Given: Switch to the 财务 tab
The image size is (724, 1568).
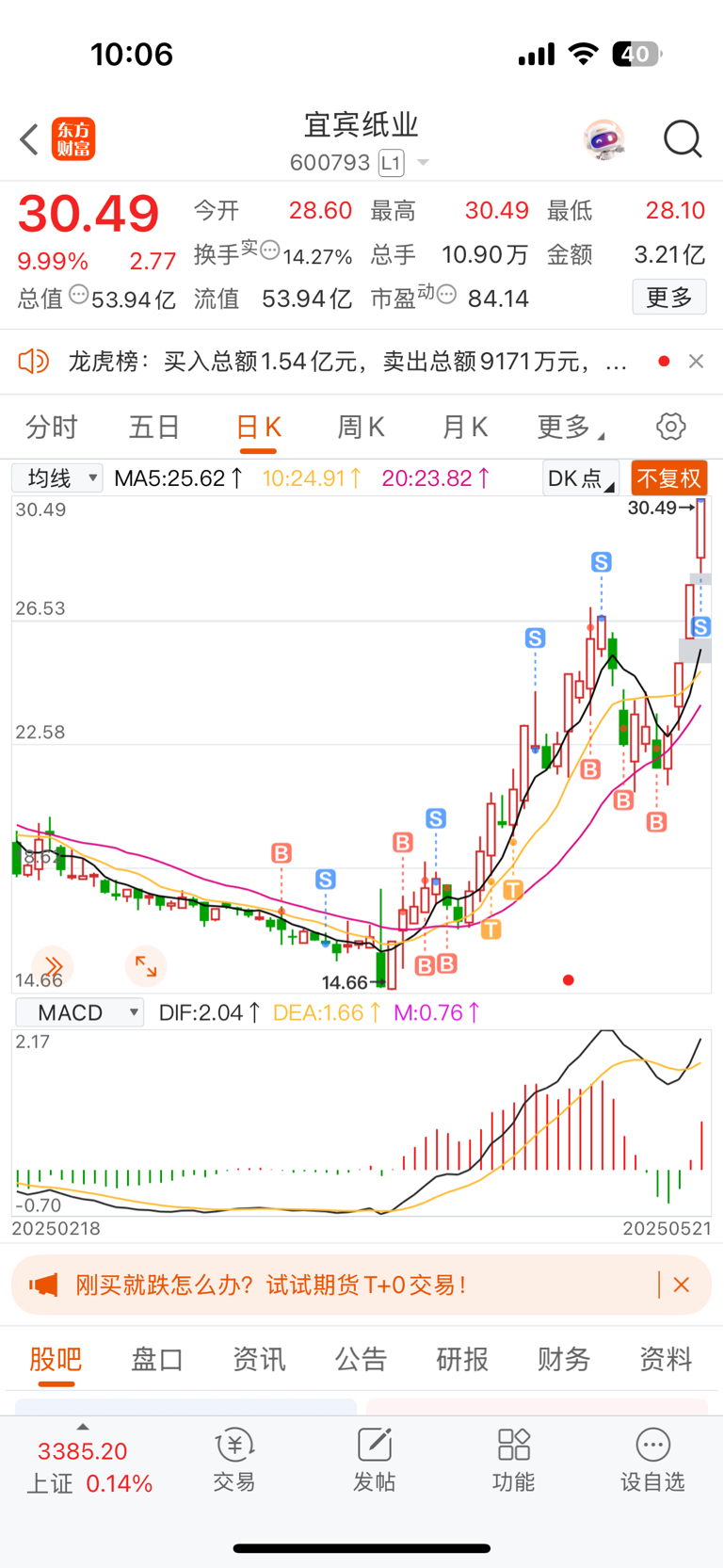Looking at the screenshot, I should [564, 1359].
